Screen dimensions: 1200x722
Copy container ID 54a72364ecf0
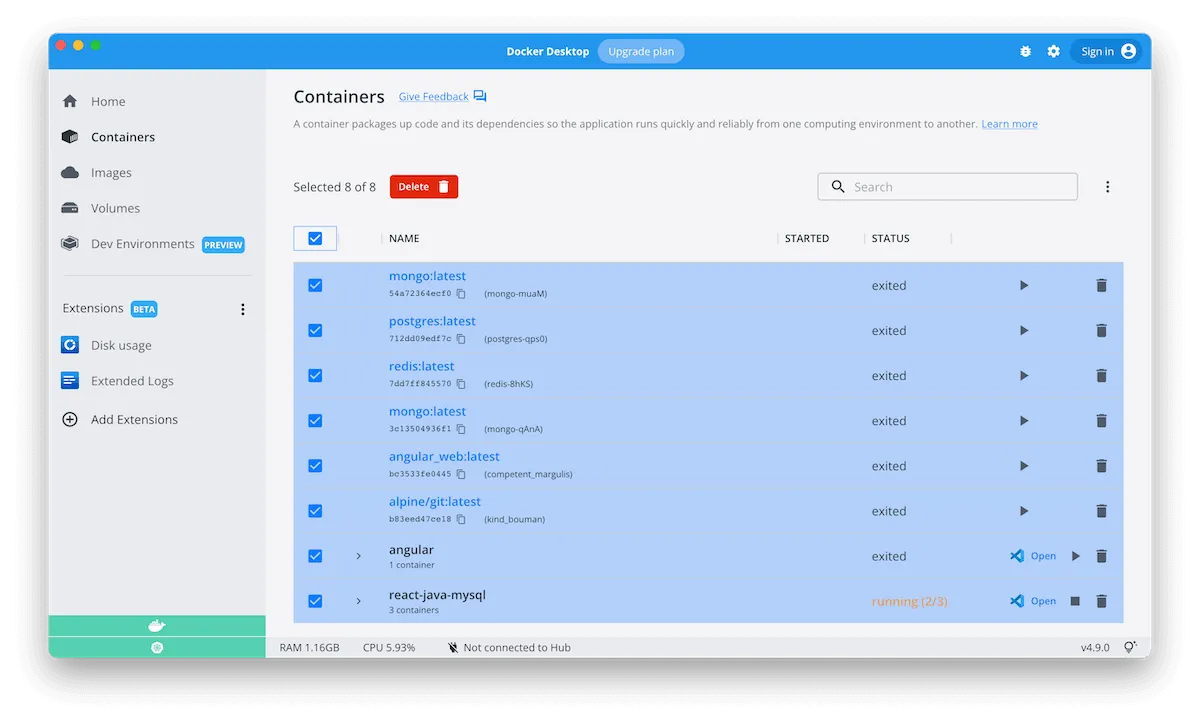pyautogui.click(x=461, y=294)
